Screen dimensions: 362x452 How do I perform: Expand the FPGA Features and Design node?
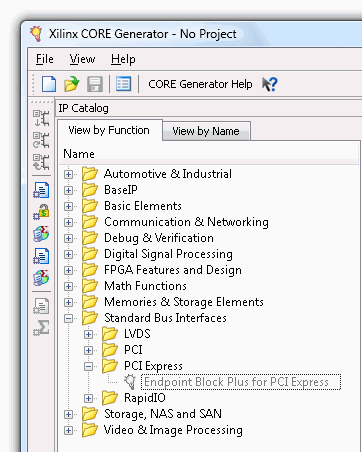coord(68,270)
